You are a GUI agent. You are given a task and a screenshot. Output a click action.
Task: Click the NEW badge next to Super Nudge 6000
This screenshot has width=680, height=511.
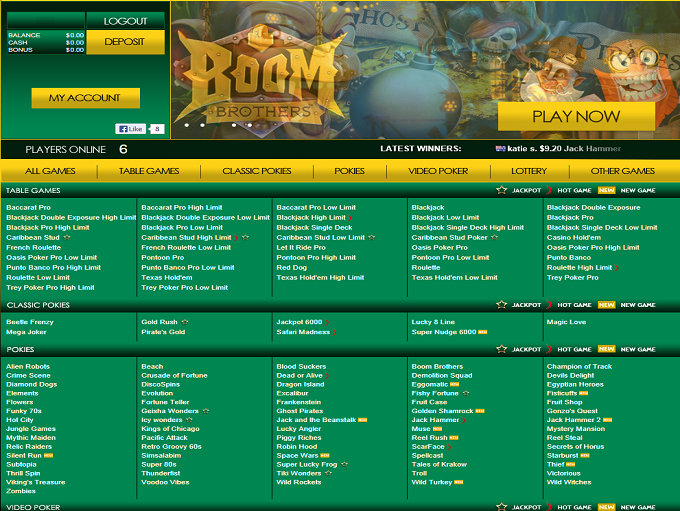pyautogui.click(x=483, y=332)
